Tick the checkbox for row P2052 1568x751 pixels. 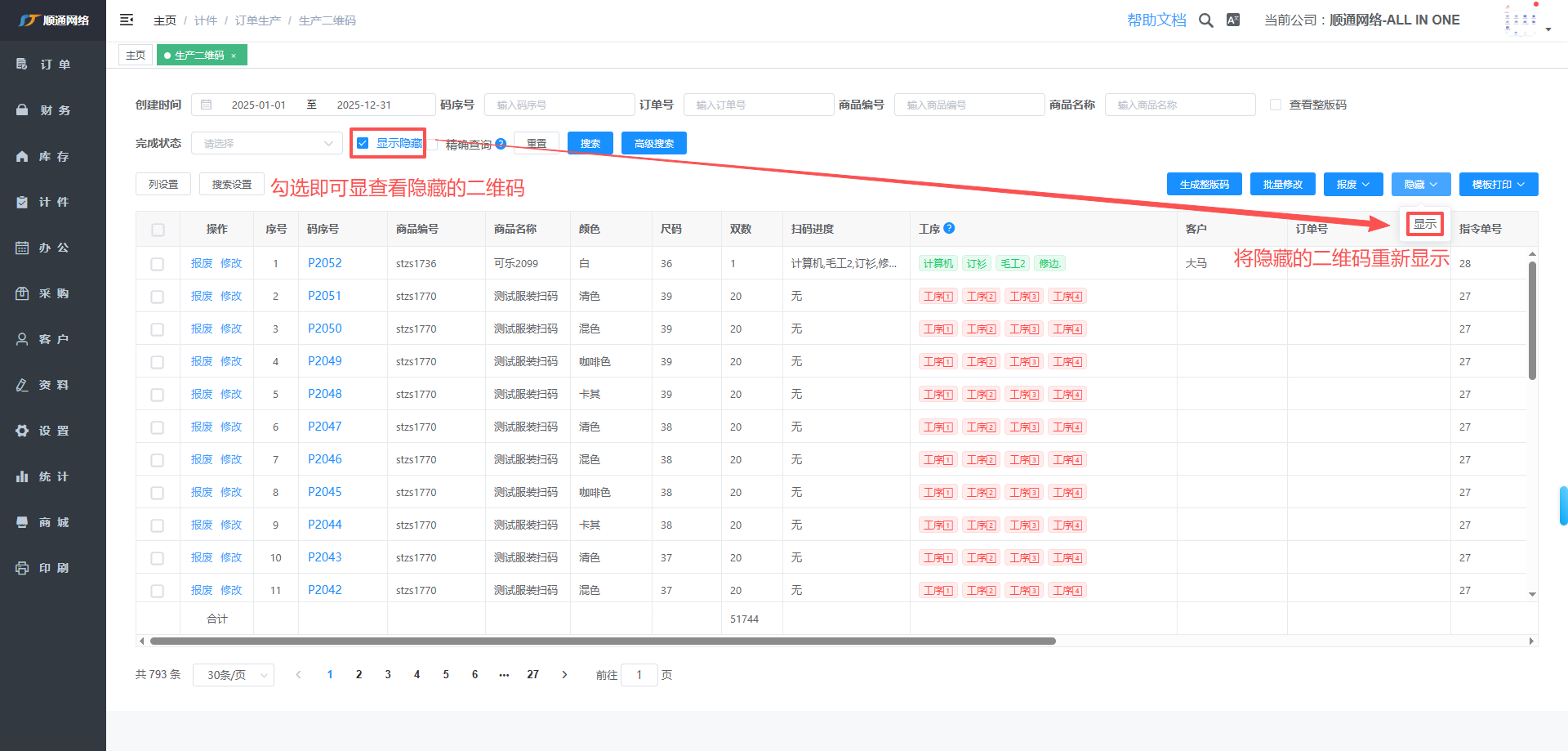click(158, 264)
